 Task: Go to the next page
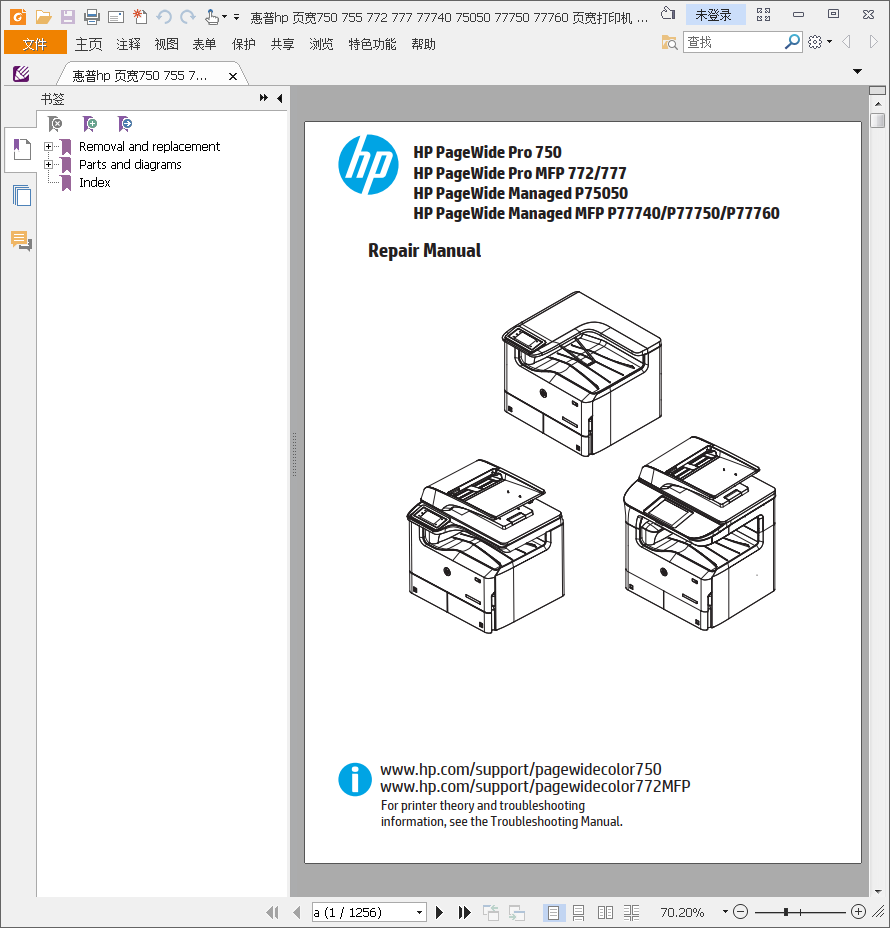point(439,913)
